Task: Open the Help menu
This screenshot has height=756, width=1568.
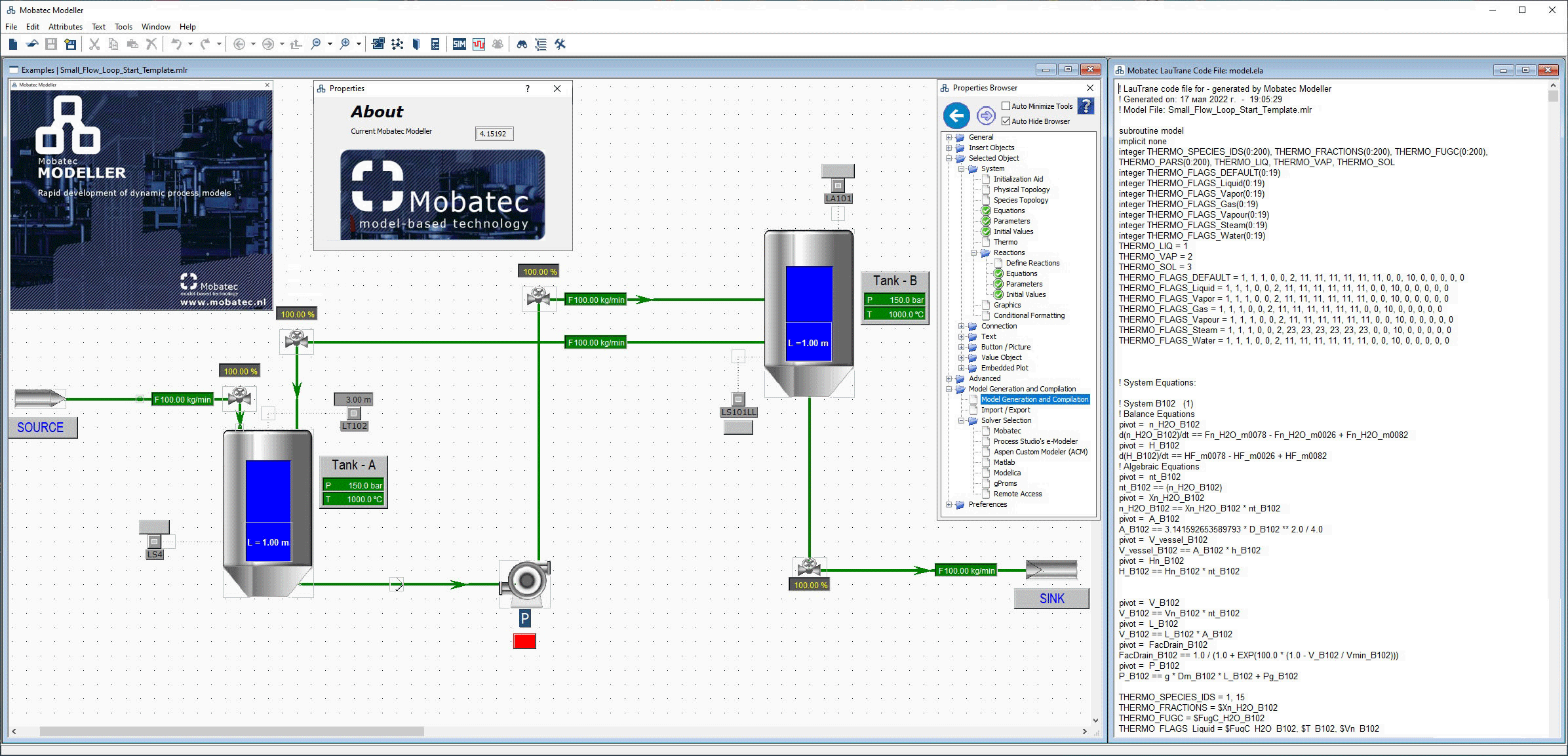Action: coord(187,27)
